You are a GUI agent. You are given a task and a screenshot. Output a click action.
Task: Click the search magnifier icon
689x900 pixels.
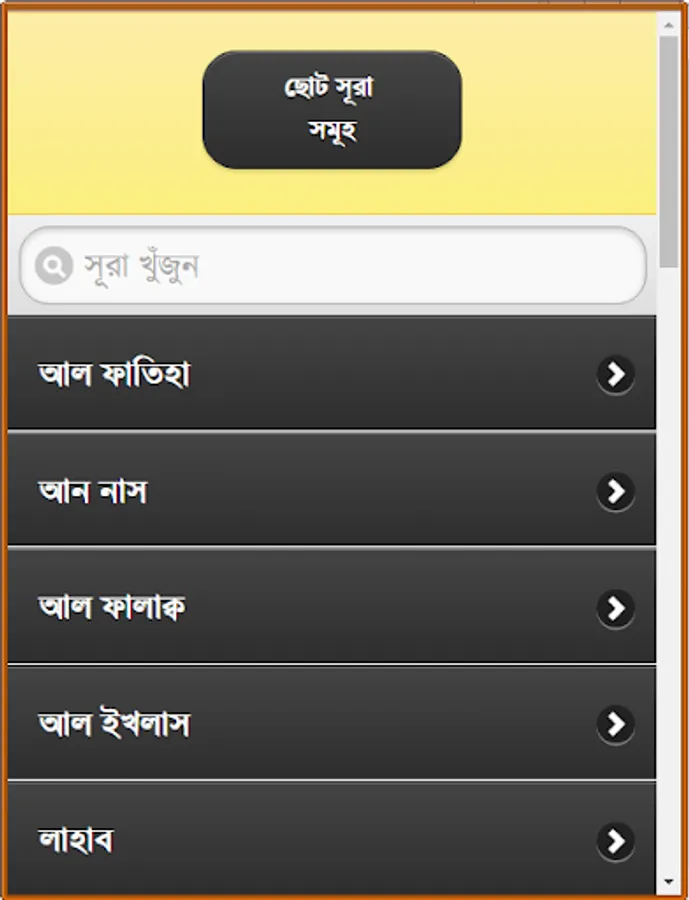[x=53, y=266]
